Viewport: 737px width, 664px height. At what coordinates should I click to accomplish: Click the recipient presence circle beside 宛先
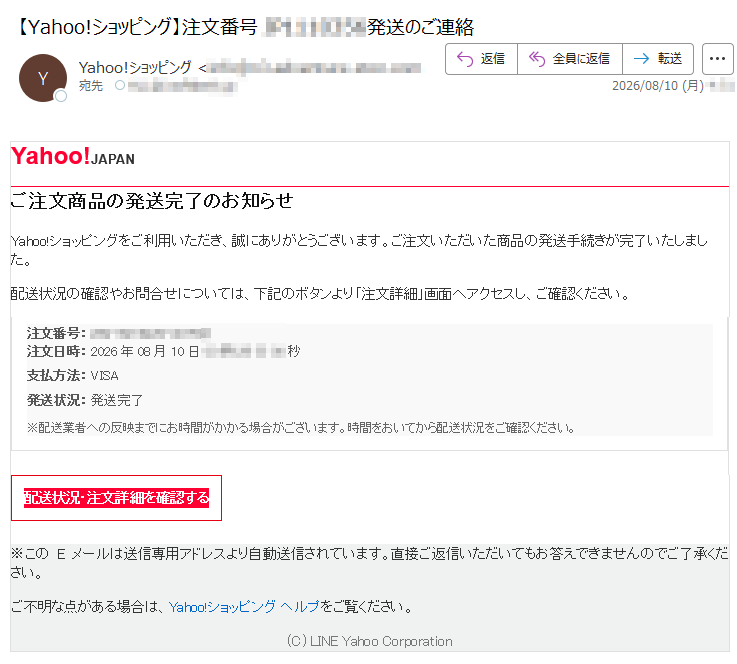[x=120, y=86]
